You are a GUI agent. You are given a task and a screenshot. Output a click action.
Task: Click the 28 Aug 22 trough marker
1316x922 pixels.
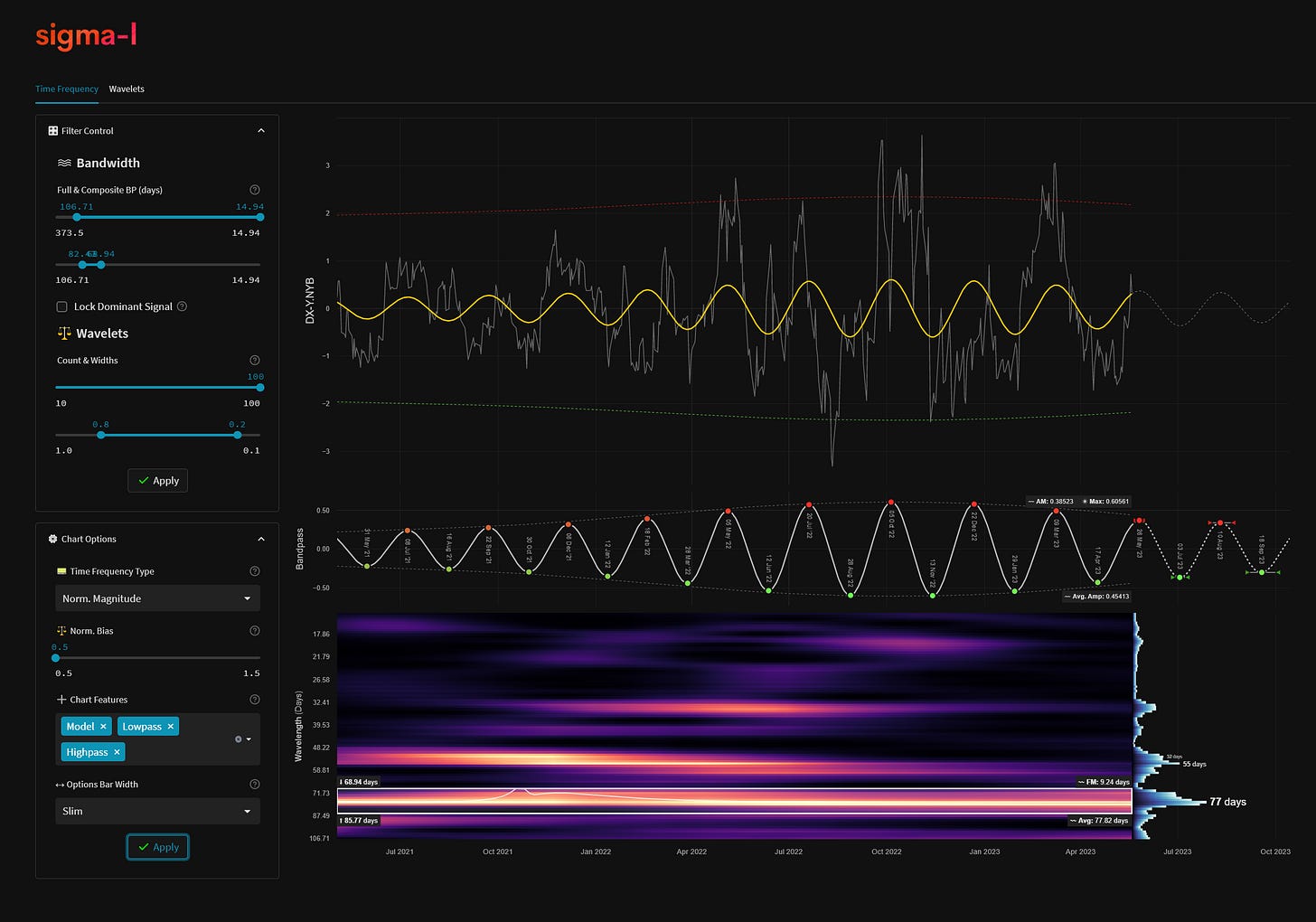(x=851, y=595)
